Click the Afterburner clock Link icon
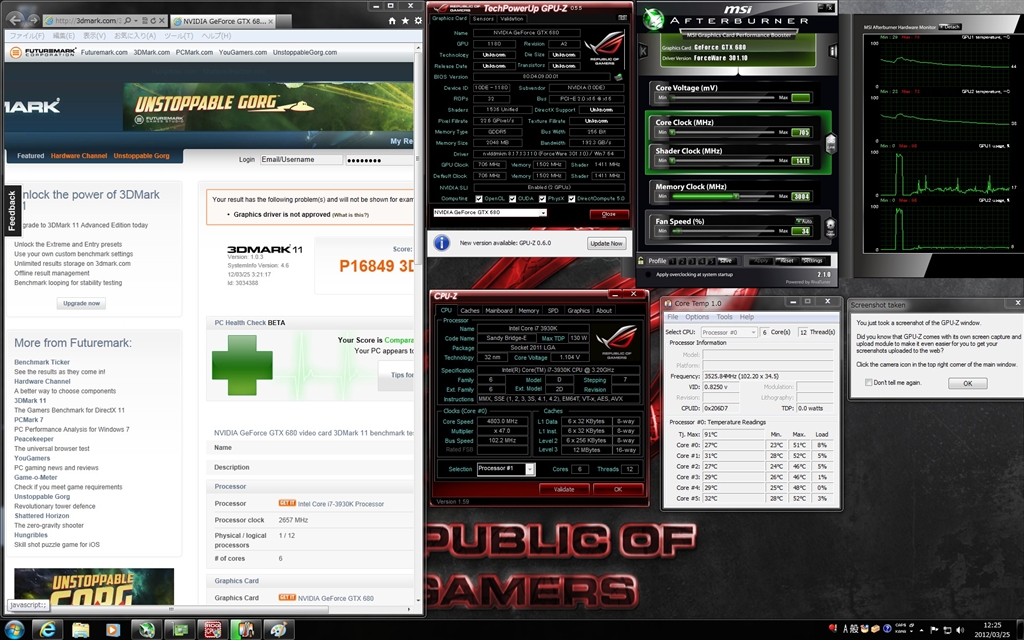The width and height of the screenshot is (1024, 640). (831, 142)
